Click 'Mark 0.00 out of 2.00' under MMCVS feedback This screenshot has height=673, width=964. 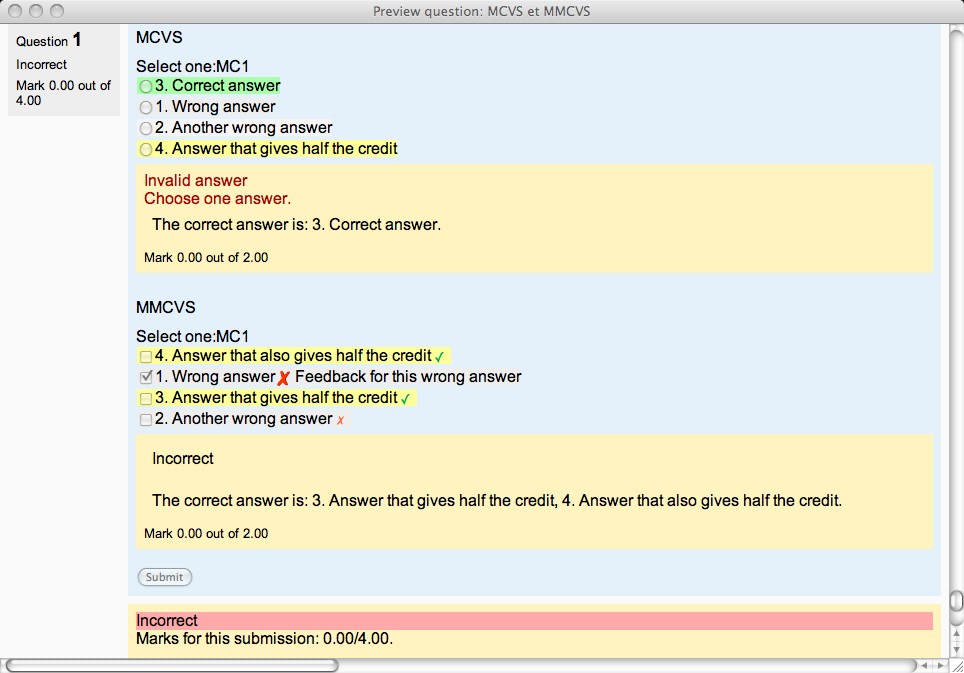[206, 533]
